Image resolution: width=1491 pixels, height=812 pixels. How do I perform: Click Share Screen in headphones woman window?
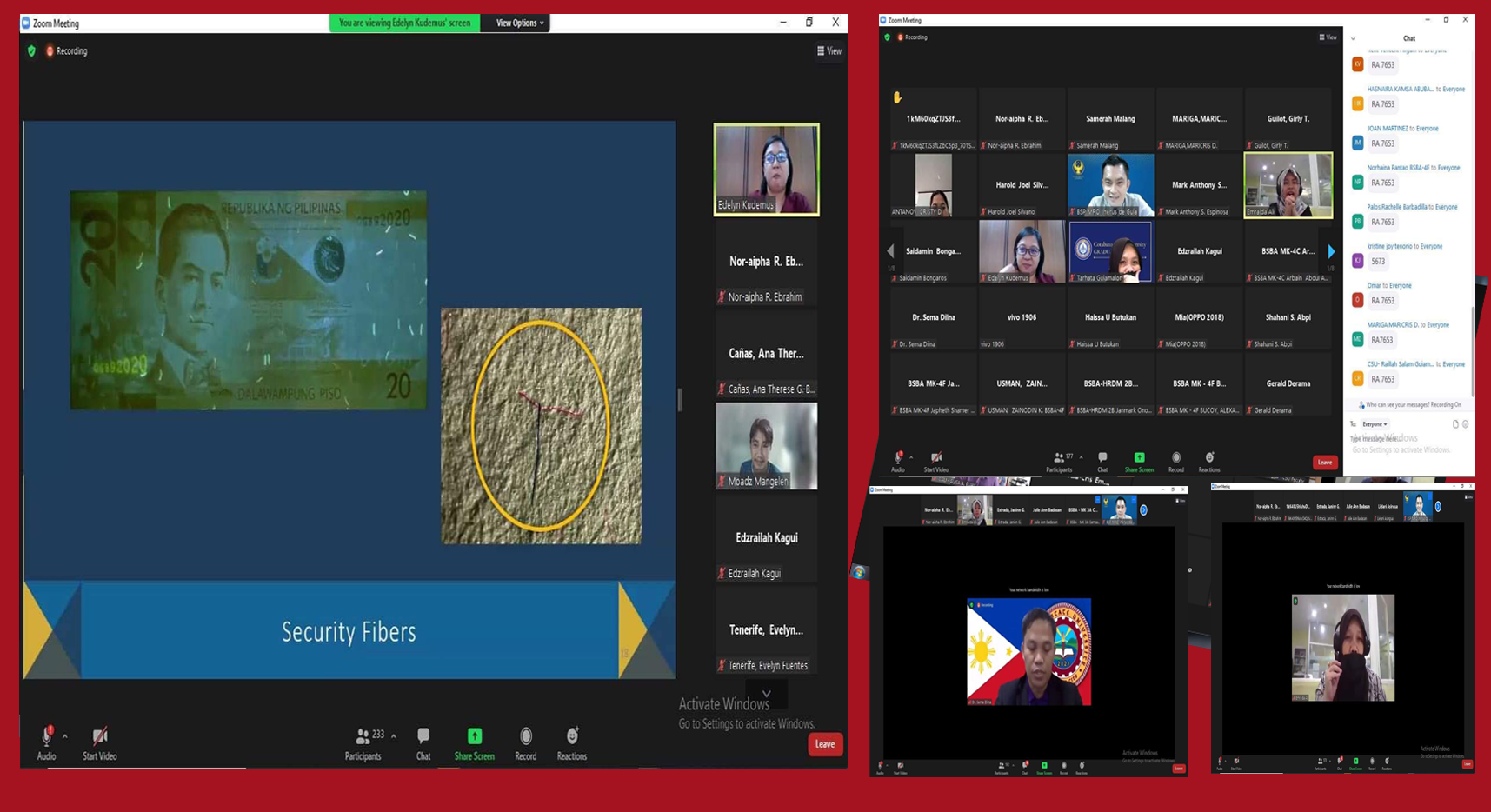1355,763
